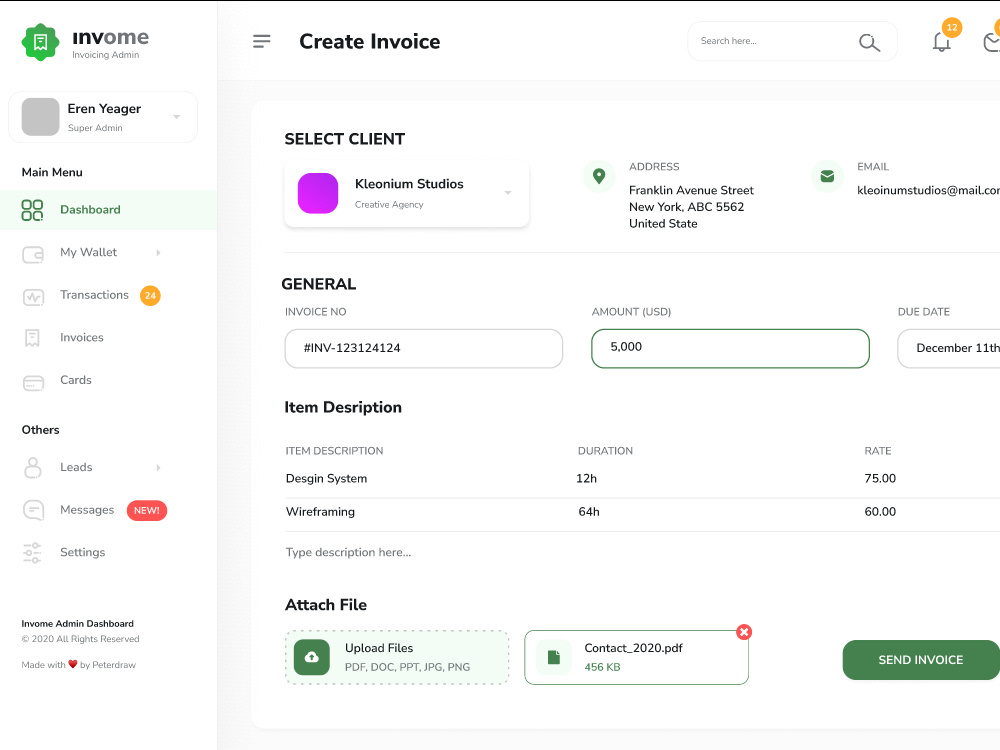Click the 12h duration value
Viewport: 1000px width, 750px height.
coord(586,478)
